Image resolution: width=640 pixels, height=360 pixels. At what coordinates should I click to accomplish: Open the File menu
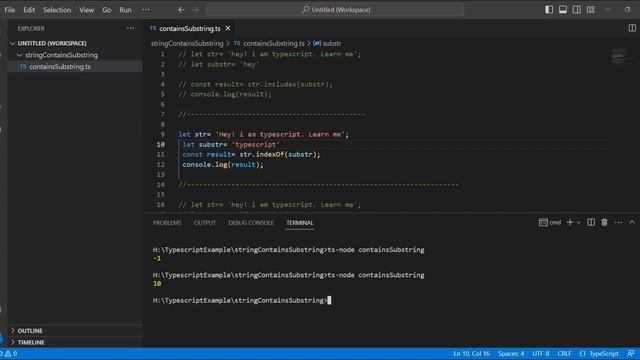click(10, 10)
